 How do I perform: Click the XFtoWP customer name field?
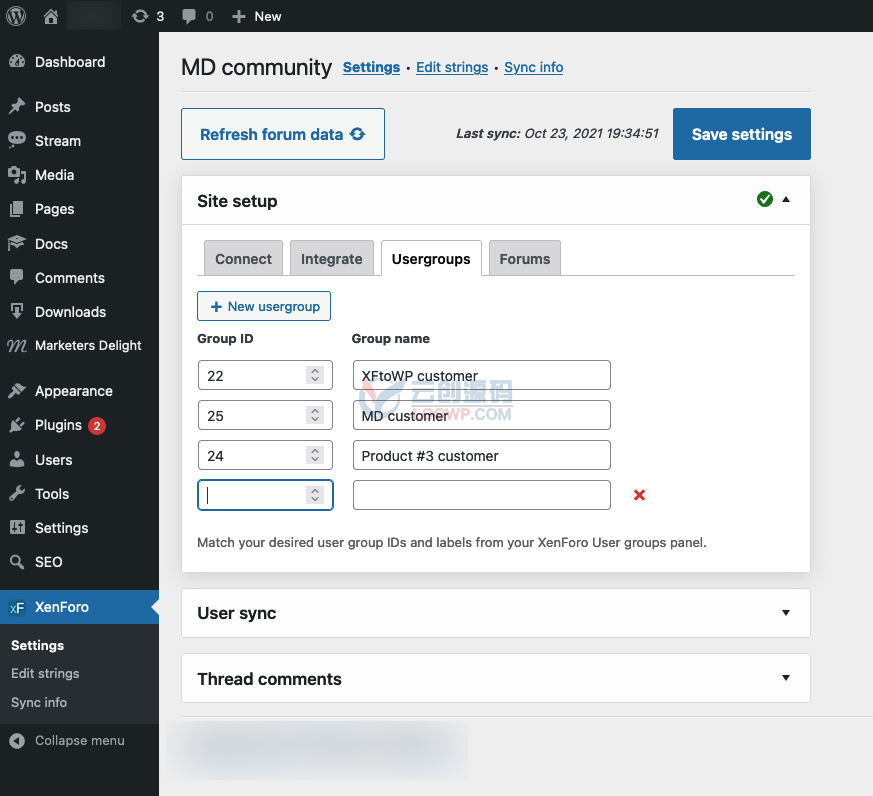click(482, 375)
